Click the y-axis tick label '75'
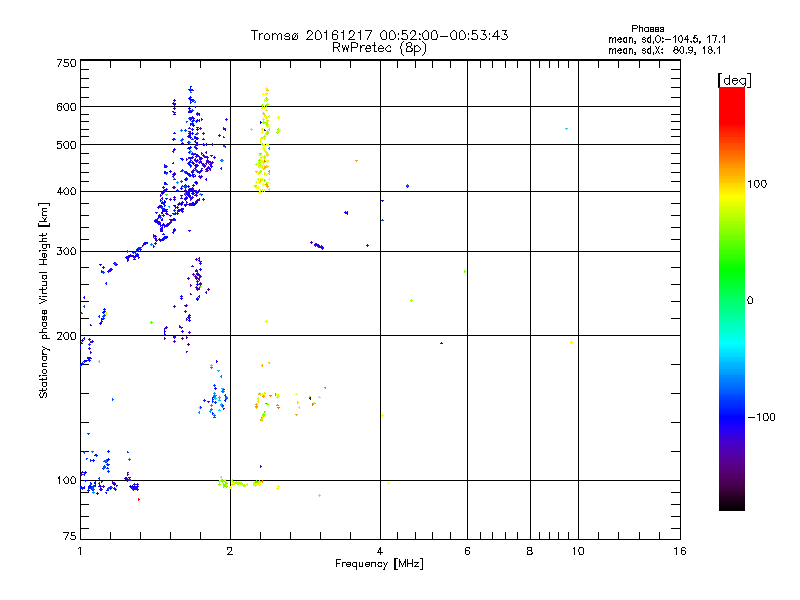Screen dimensions: 800x600 point(70,536)
